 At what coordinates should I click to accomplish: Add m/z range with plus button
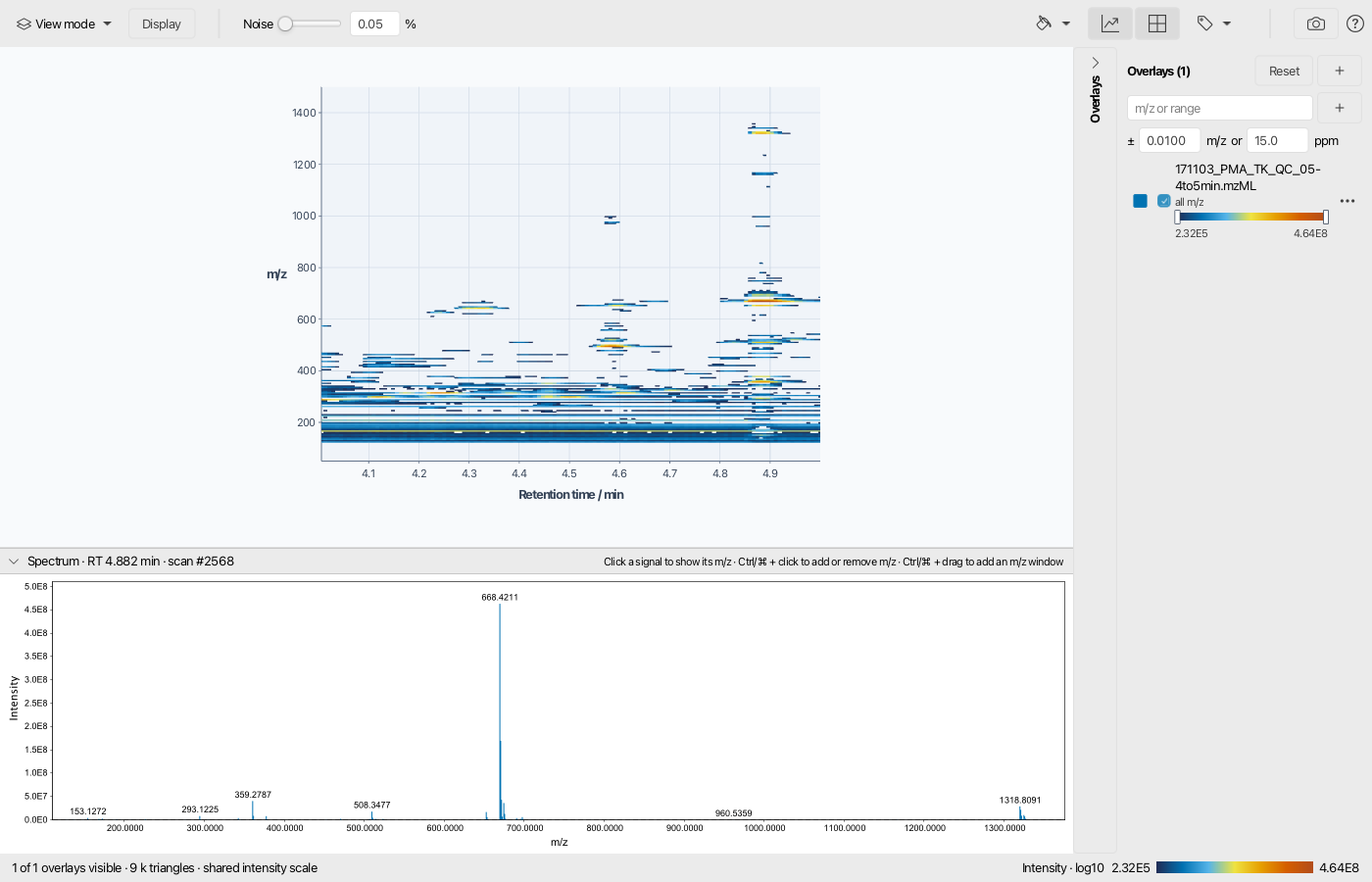(1340, 108)
